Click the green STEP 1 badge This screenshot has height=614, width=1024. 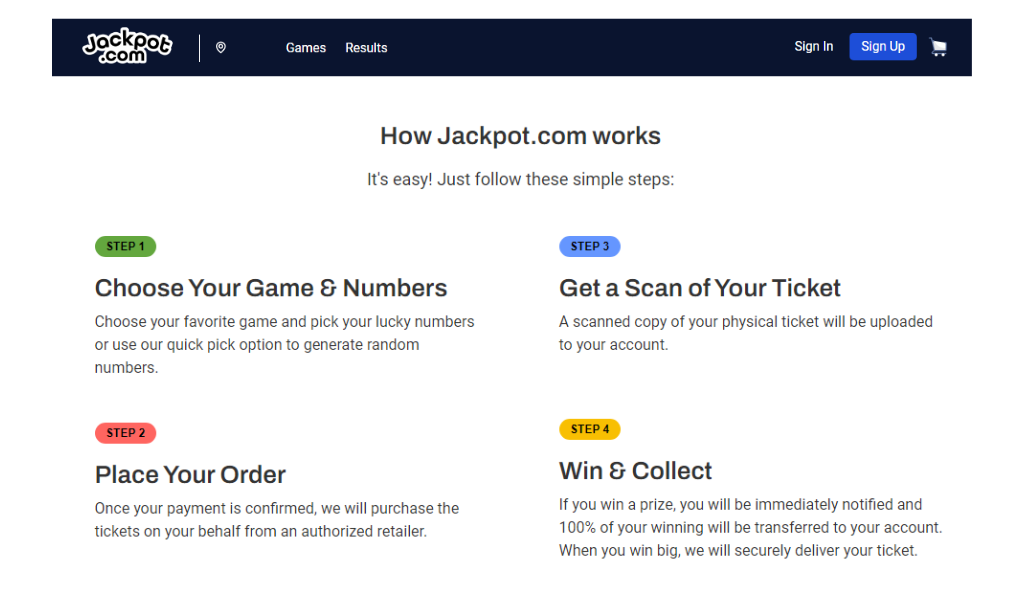click(x=125, y=246)
